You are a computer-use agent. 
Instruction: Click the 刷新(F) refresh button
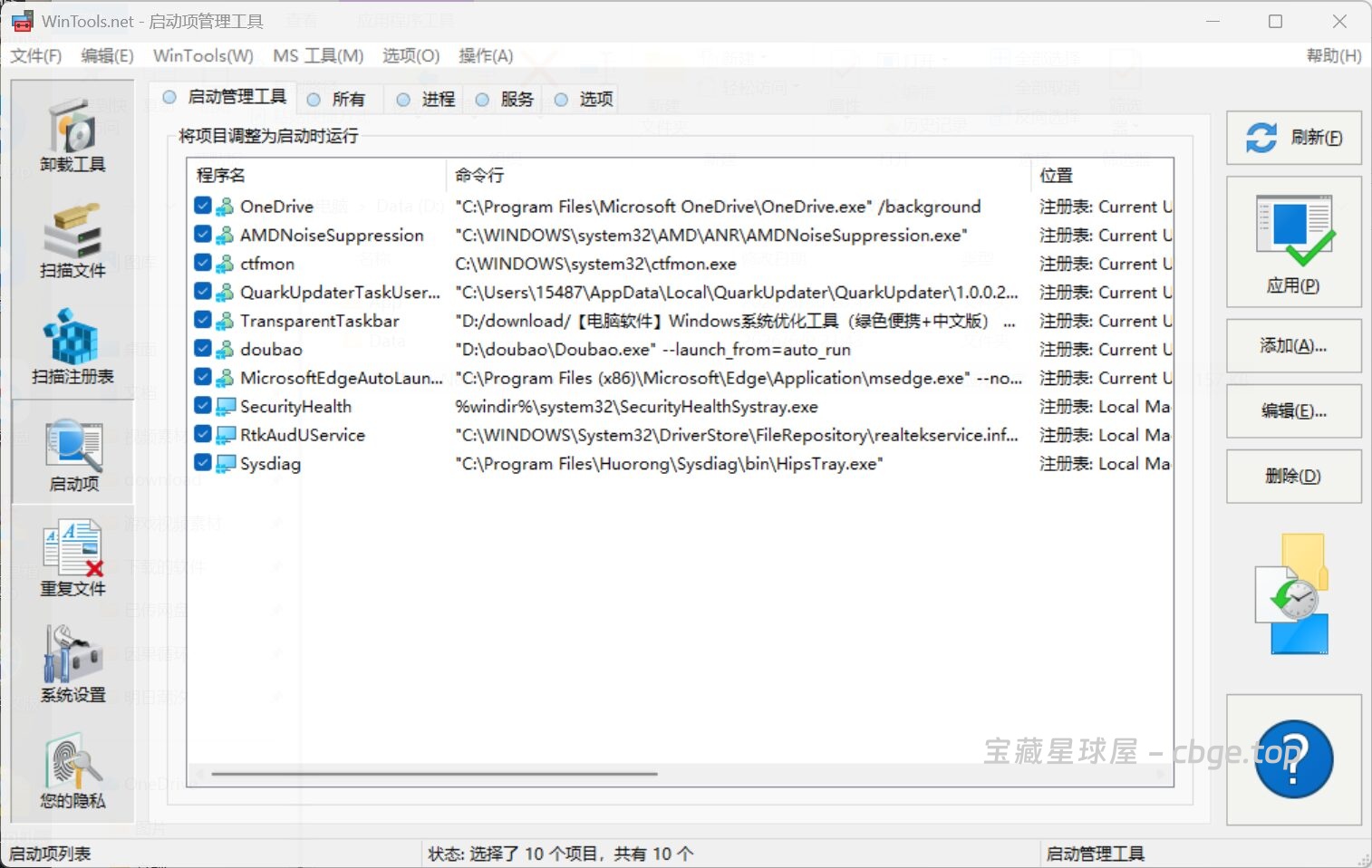point(1294,138)
